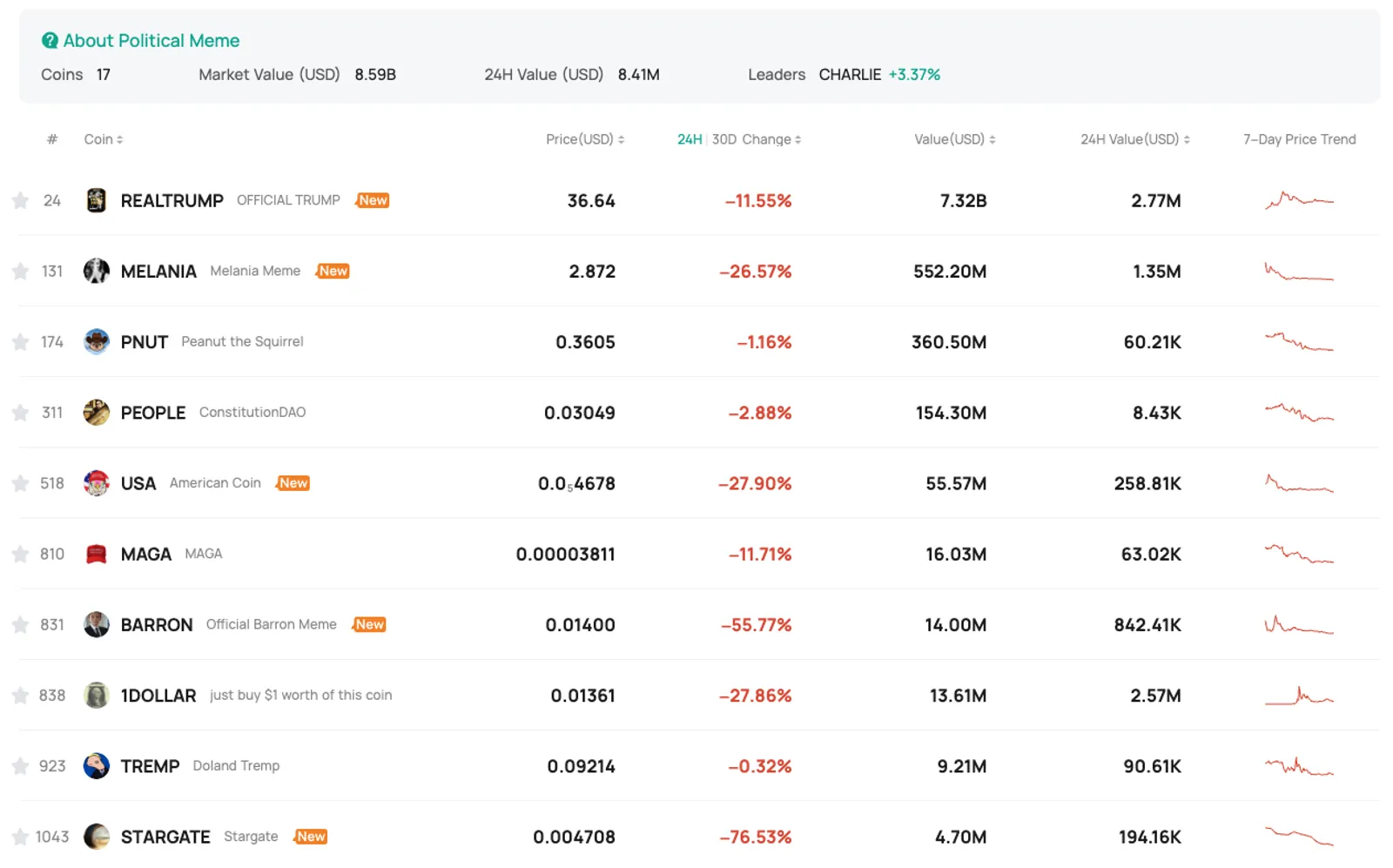The width and height of the screenshot is (1393, 868).
Task: Switch the Change column to 30D
Action: 724,139
